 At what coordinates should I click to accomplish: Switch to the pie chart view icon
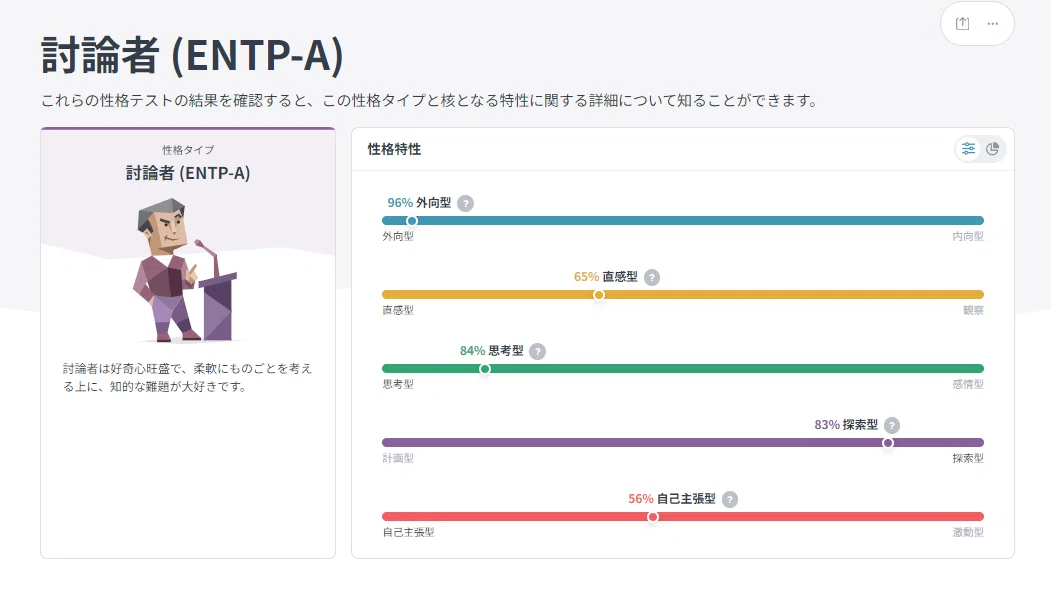pyautogui.click(x=993, y=149)
